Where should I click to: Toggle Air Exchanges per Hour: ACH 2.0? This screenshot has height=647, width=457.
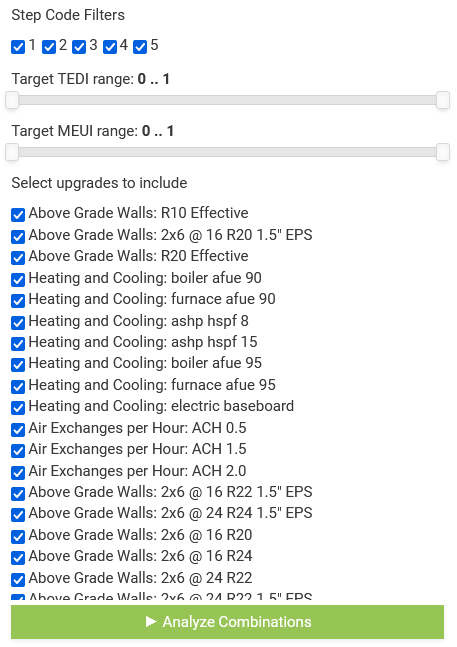click(18, 473)
